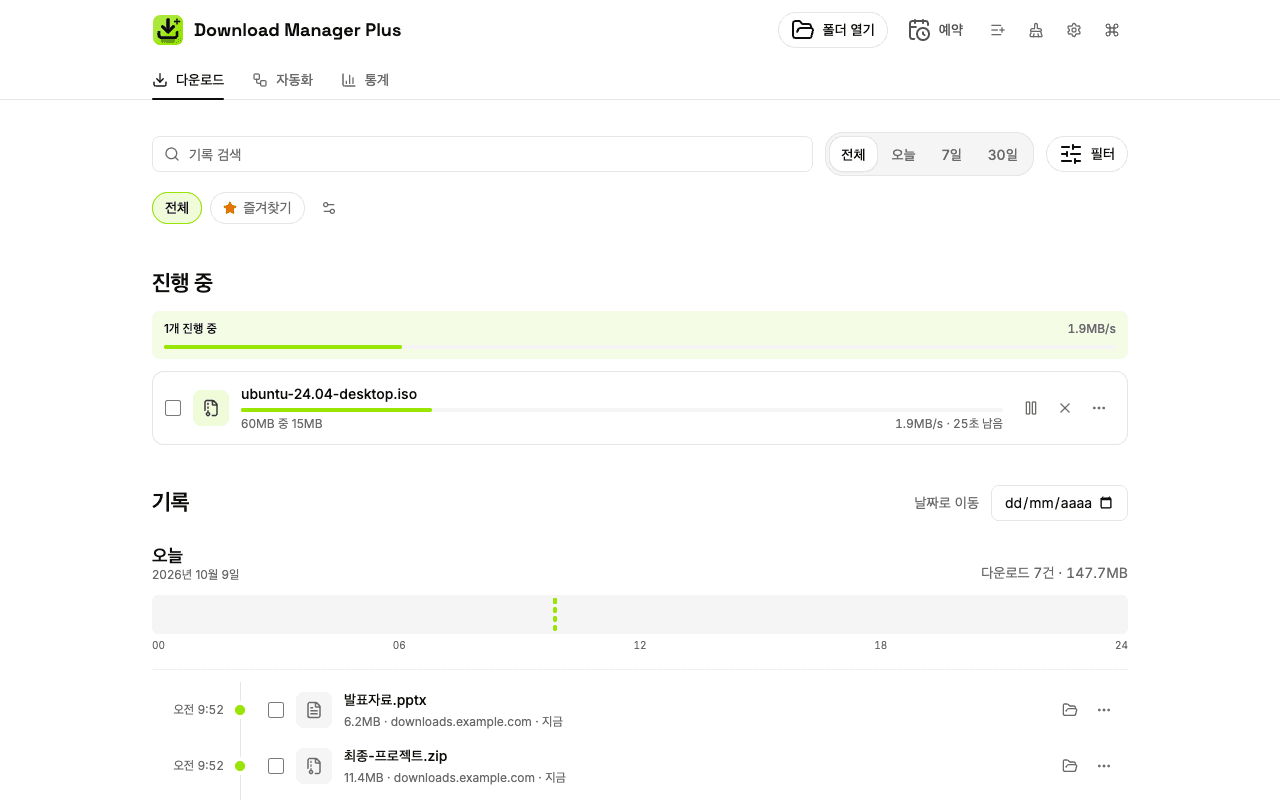The height and width of the screenshot is (800, 1280).
Task: Click the keyboard shortcuts command icon
Action: (1112, 30)
